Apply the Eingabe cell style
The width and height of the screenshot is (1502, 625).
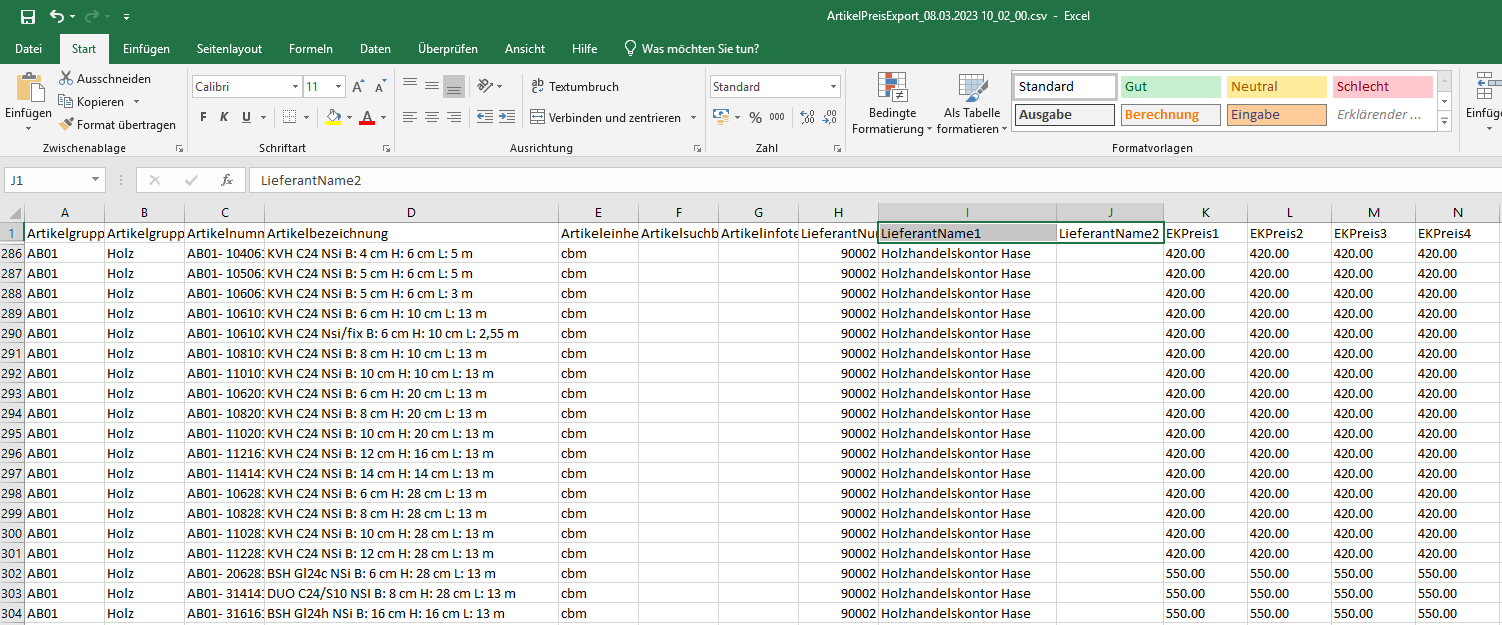pyautogui.click(x=1277, y=115)
